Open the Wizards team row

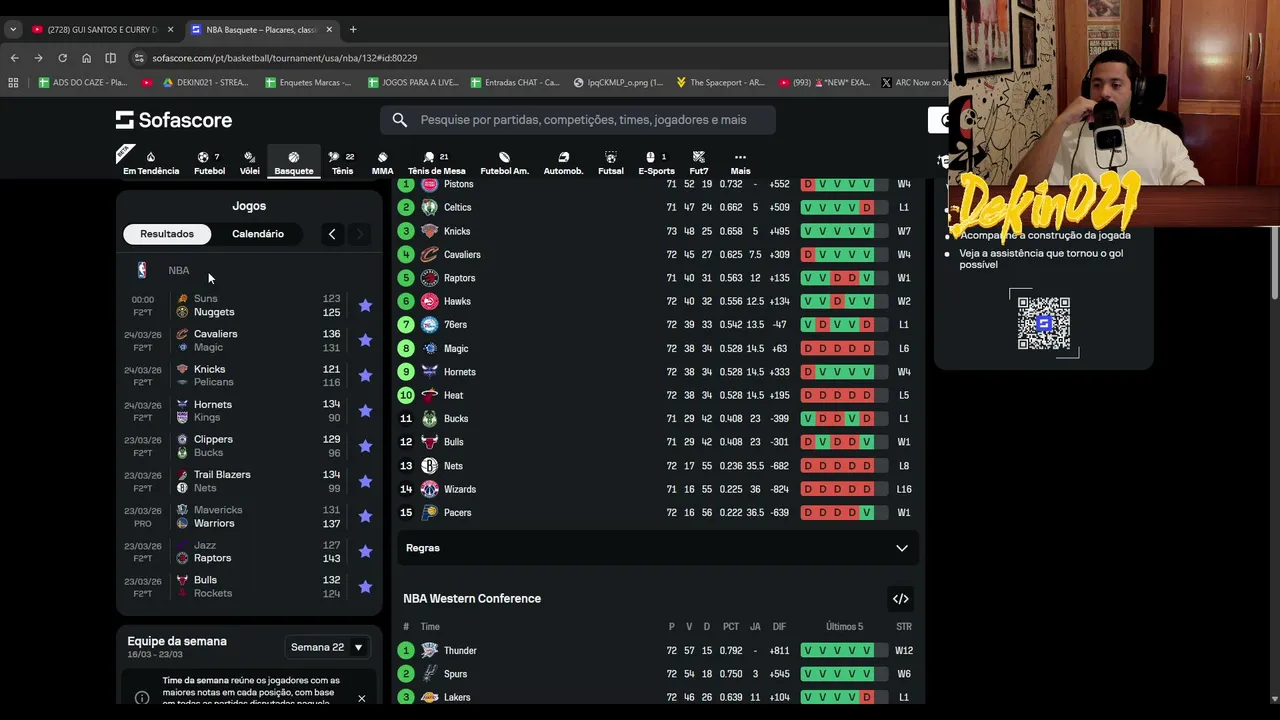657,489
